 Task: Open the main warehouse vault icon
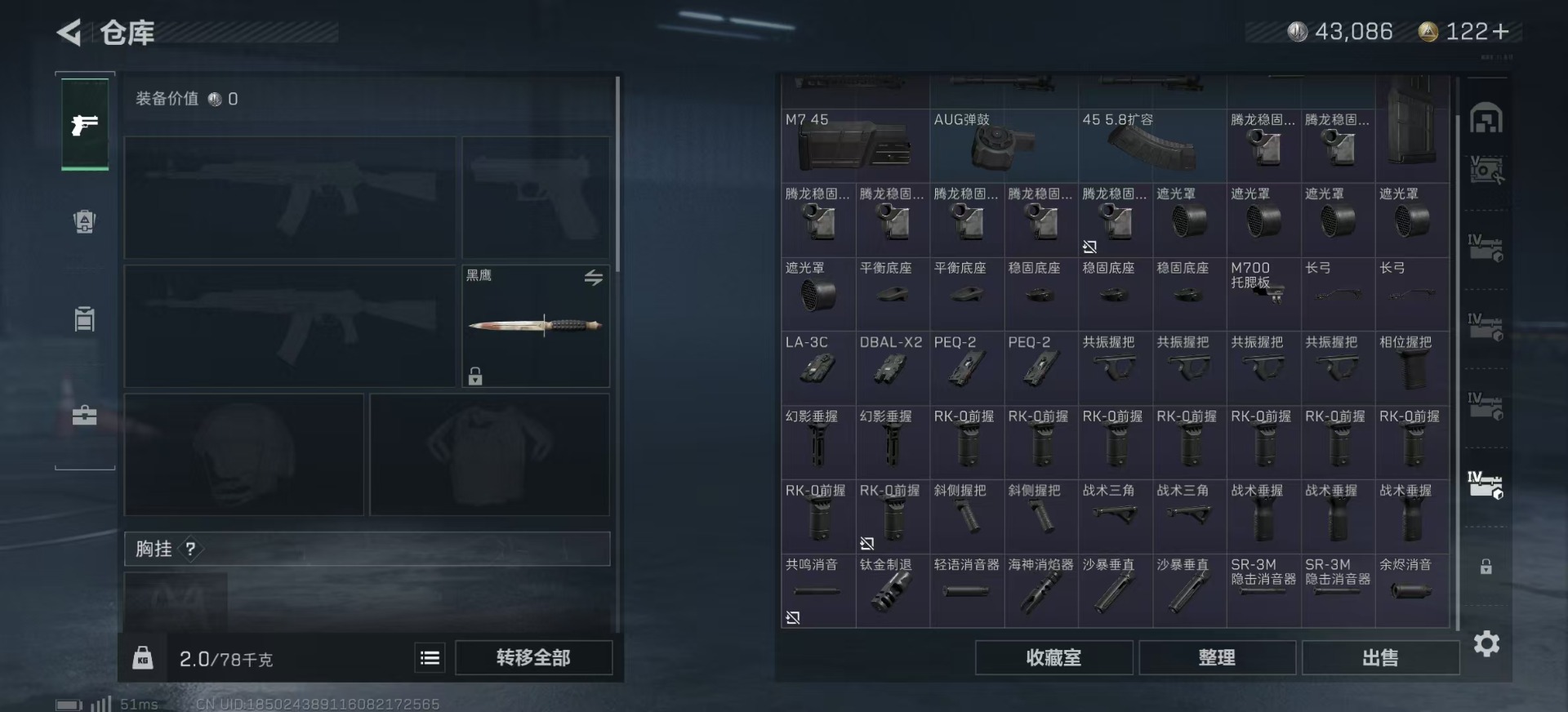(x=1486, y=118)
